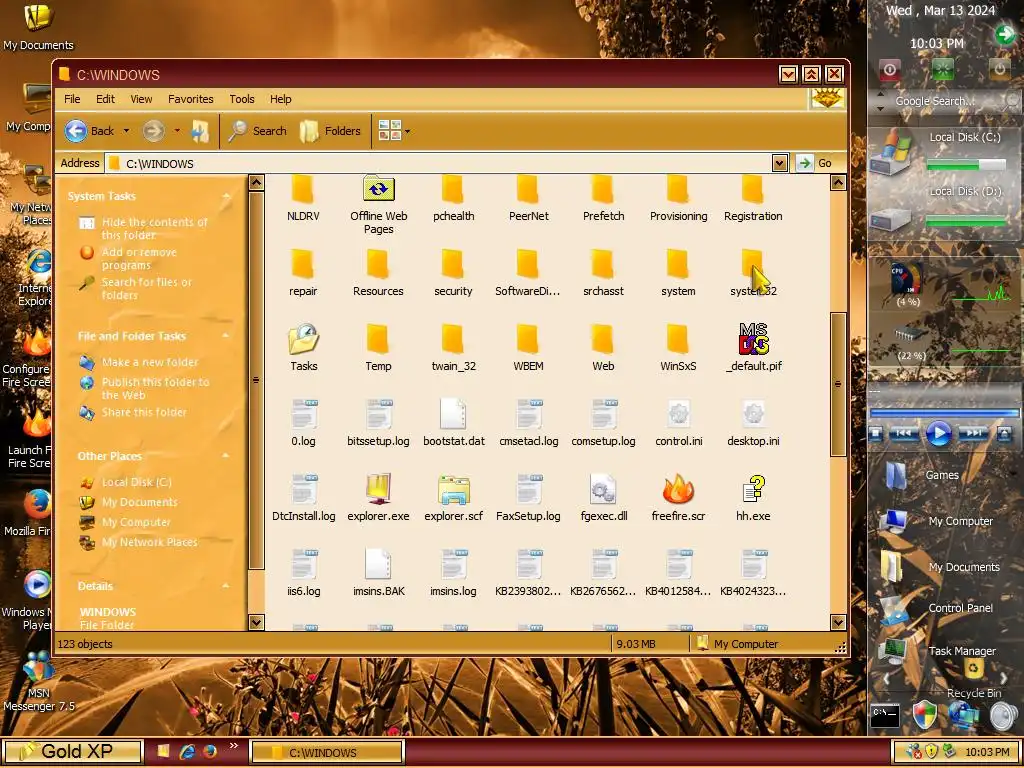This screenshot has width=1024, height=768.
Task: Click Hide the contents of this folder
Action: coord(154,229)
